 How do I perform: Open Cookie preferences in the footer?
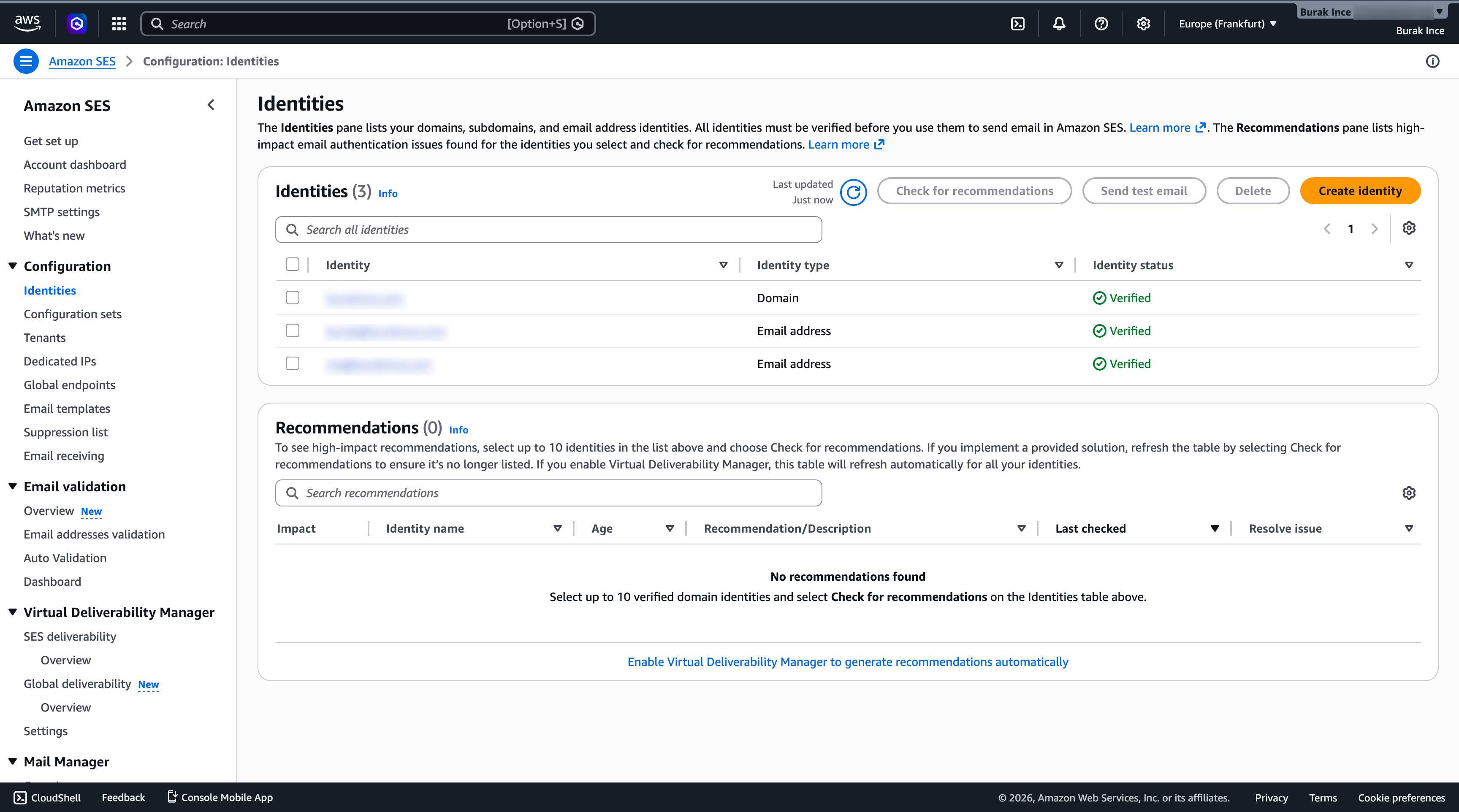pyautogui.click(x=1401, y=797)
